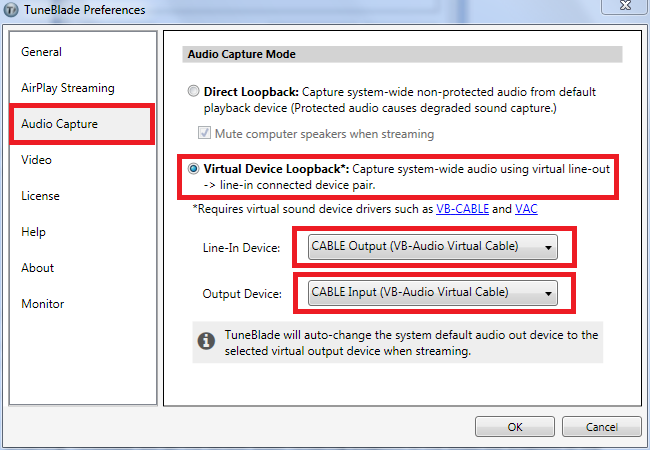
Task: Go to the General preferences section
Action: tap(41, 52)
